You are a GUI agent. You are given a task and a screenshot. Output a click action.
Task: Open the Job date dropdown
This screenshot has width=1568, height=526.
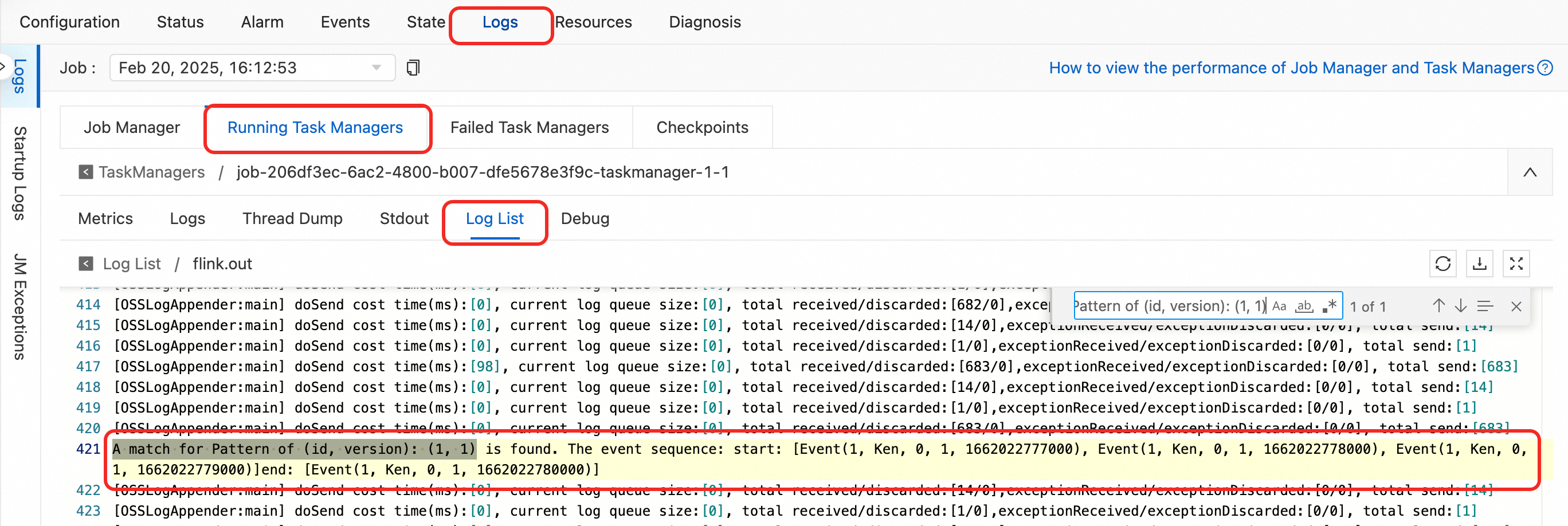[x=252, y=68]
